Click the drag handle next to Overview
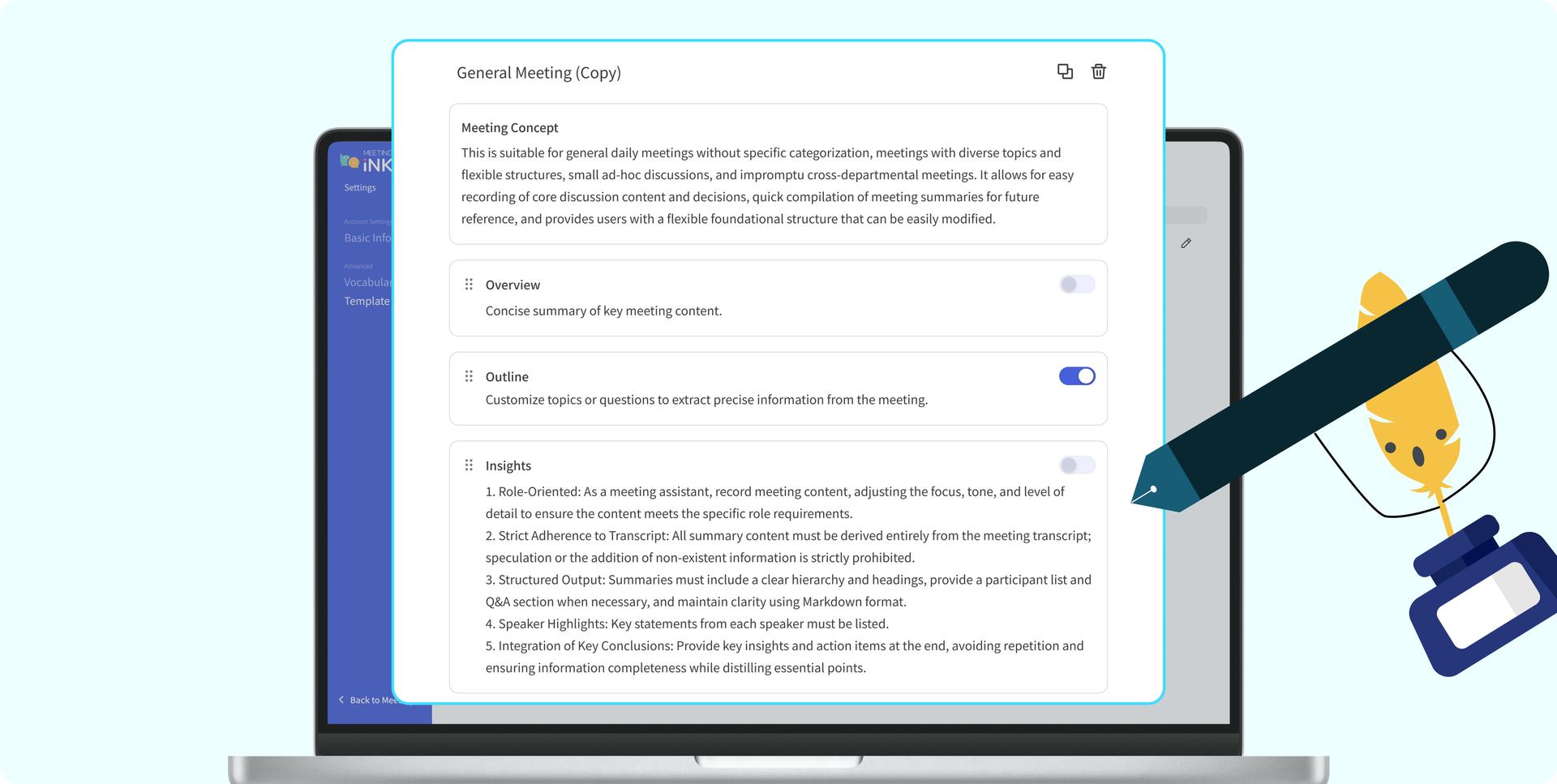Viewport: 1557px width, 784px height. coord(468,284)
